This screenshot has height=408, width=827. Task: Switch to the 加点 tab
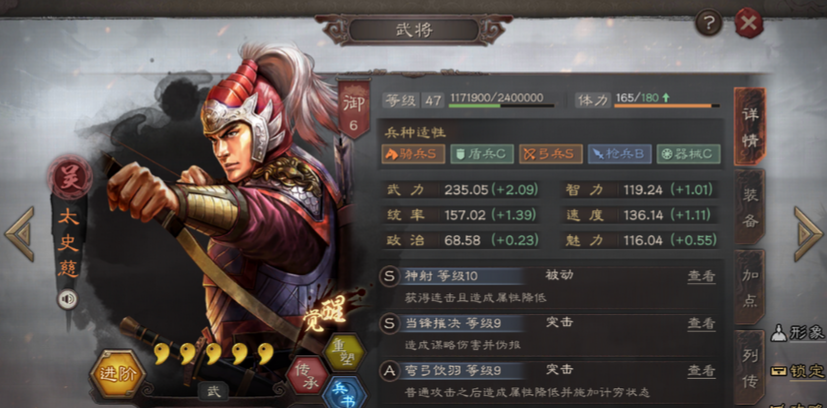coord(749,288)
